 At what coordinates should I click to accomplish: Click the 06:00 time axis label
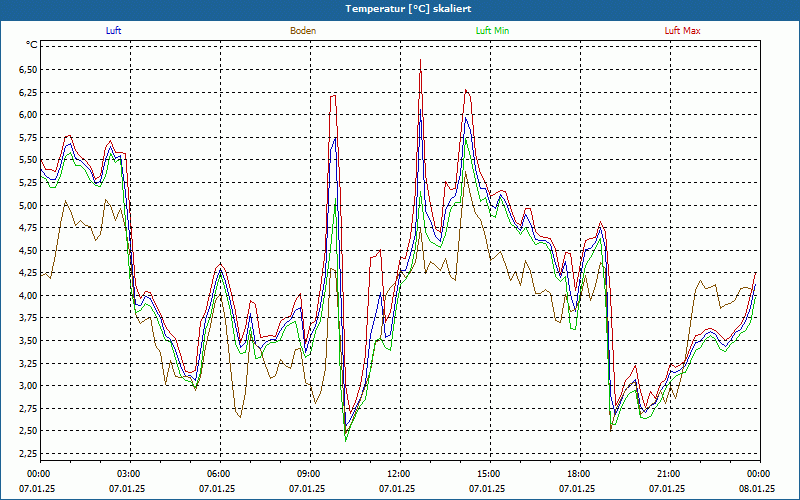[x=220, y=474]
